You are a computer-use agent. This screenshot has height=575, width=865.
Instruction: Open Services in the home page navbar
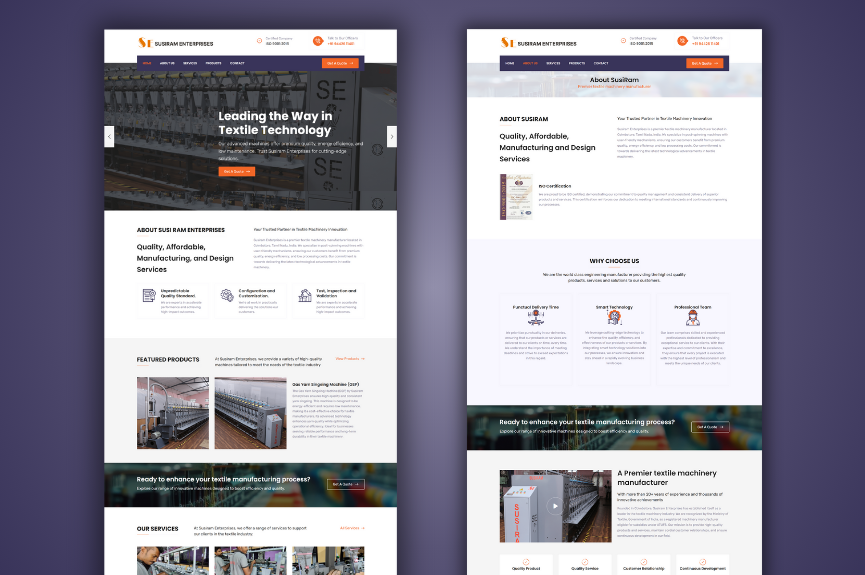point(190,63)
